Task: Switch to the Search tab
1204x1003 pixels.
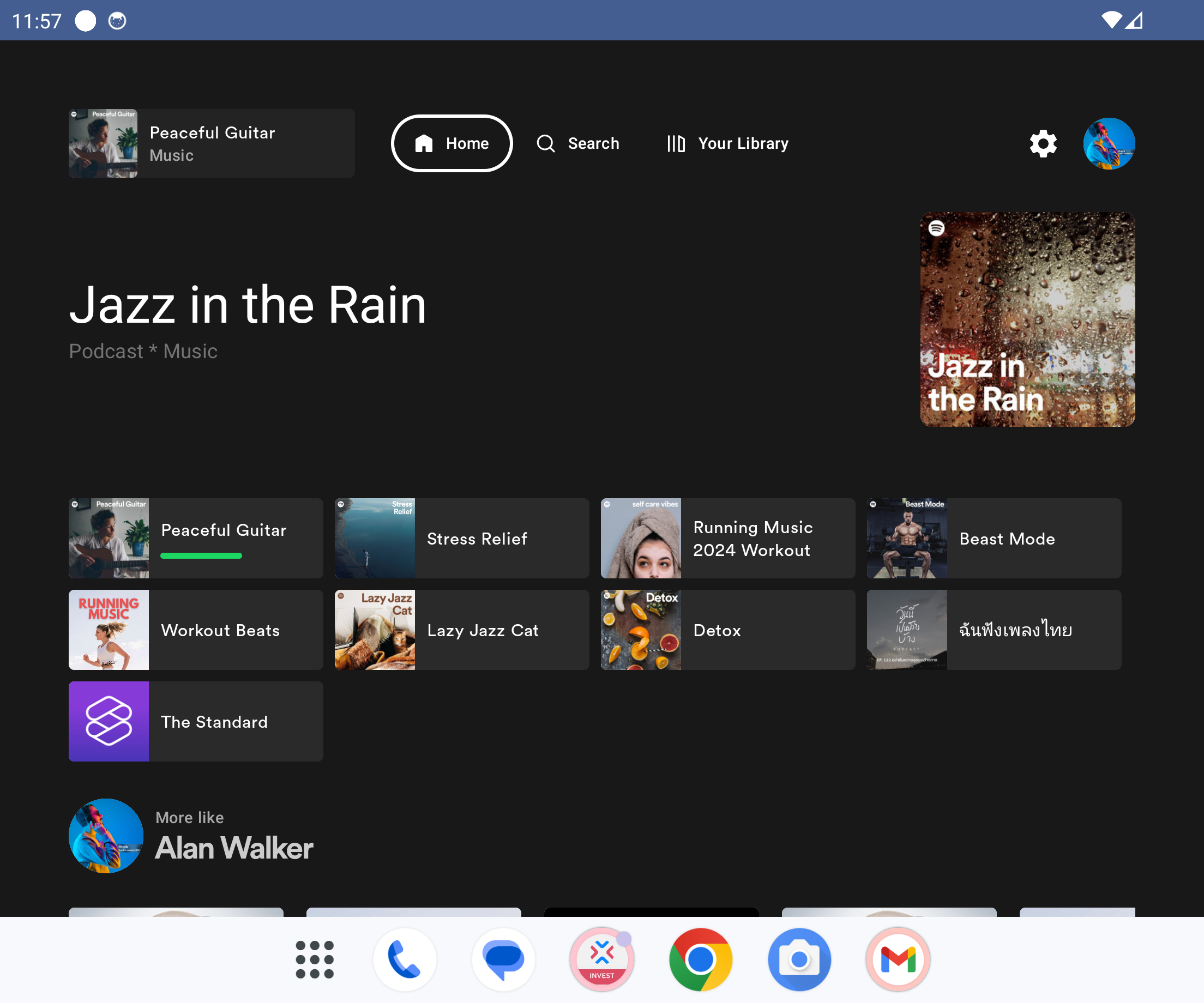Action: 578,143
